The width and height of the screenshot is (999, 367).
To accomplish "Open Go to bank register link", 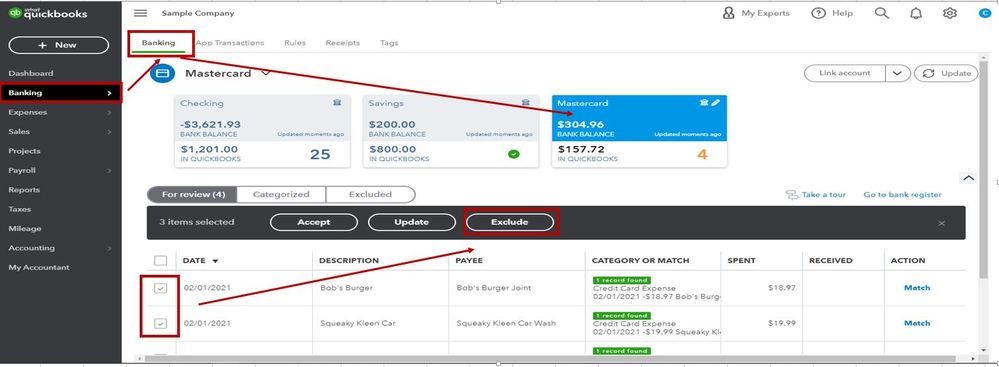I will (902, 194).
